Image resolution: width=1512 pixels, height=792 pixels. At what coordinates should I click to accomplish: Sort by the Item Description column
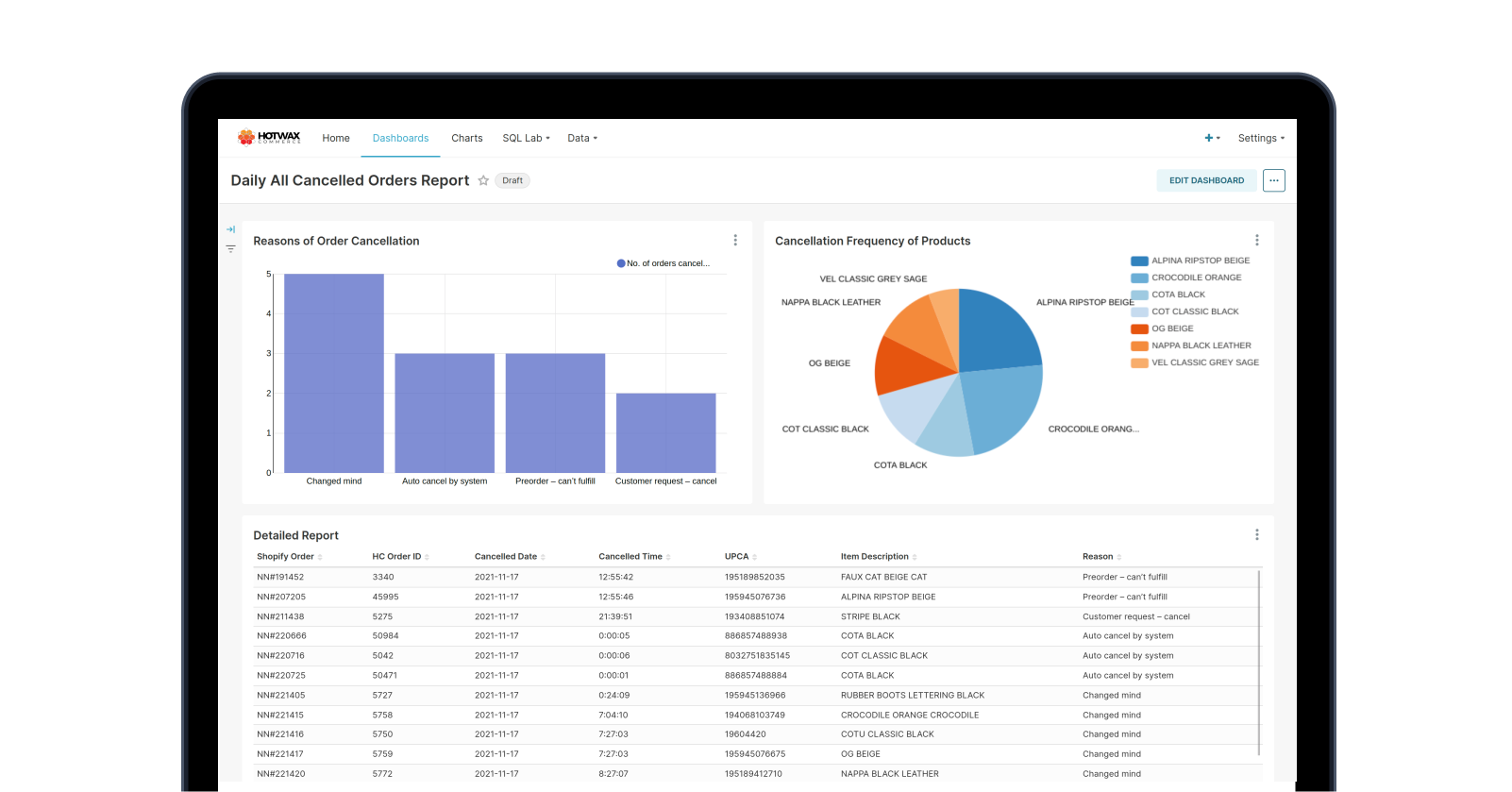point(879,557)
